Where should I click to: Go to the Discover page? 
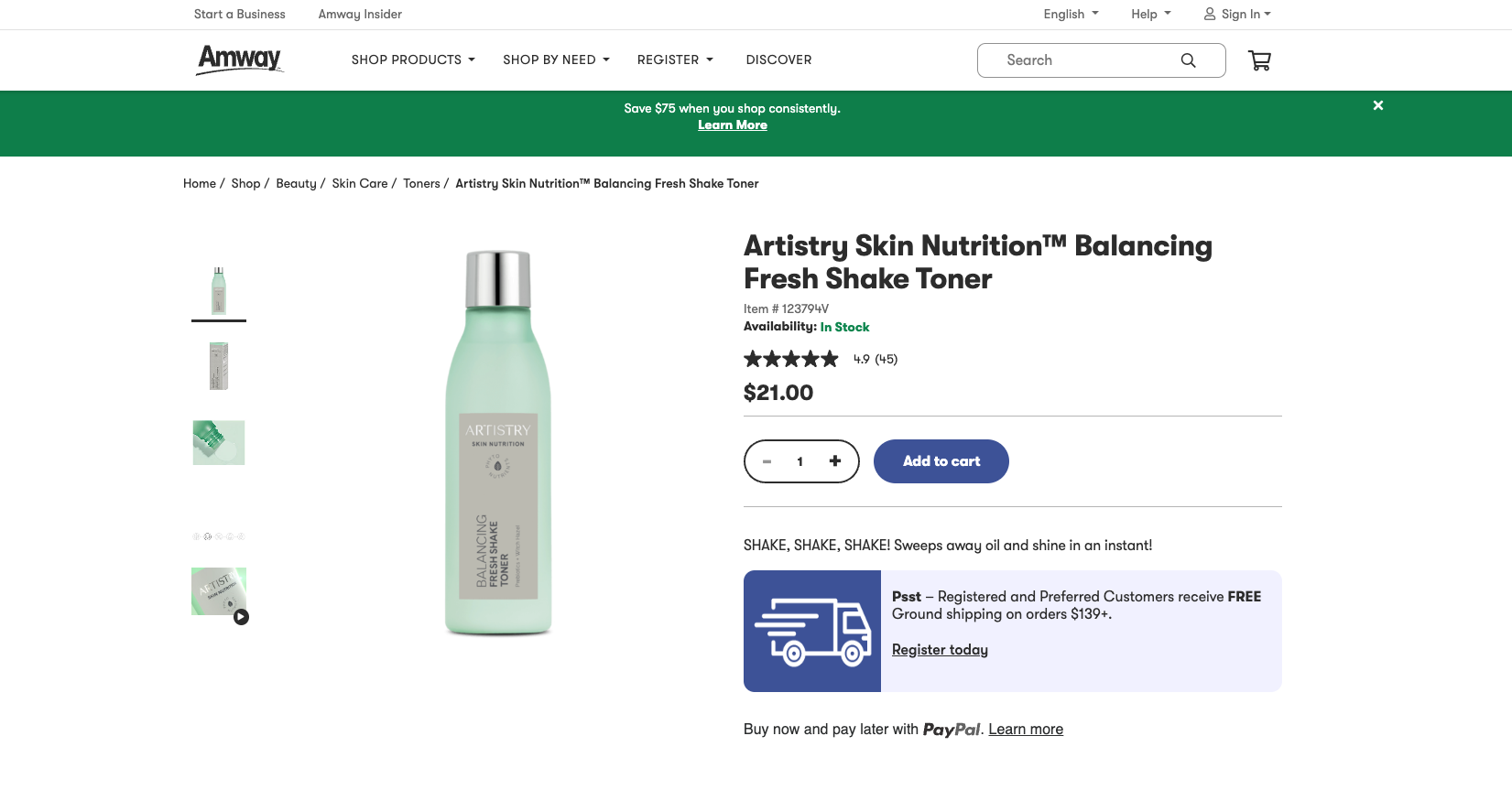778,60
